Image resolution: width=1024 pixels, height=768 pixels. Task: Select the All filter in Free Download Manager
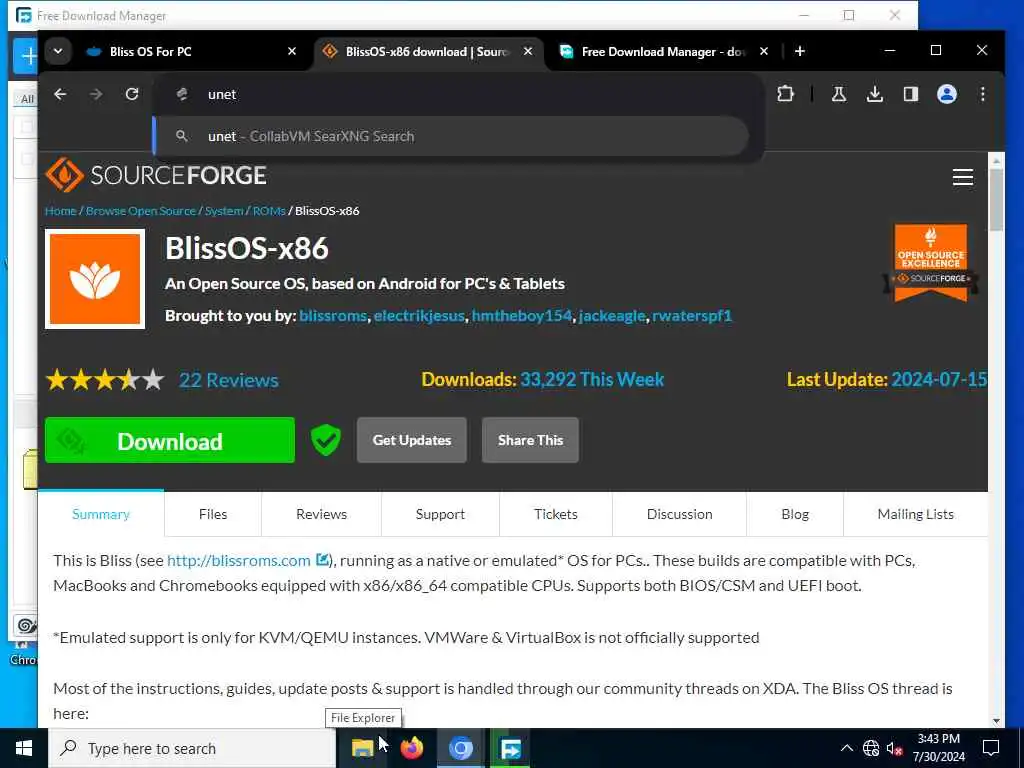(x=26, y=99)
